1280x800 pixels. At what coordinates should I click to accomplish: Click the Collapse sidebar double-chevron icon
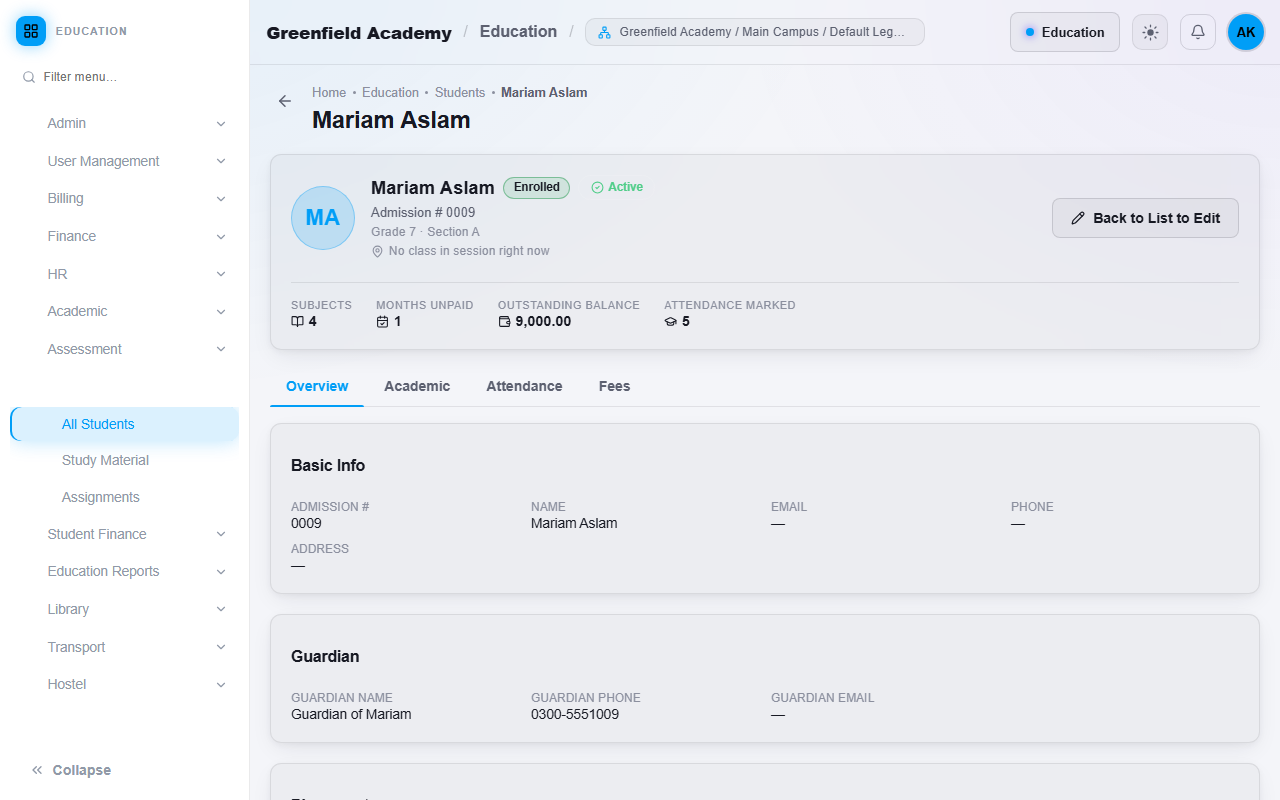pyautogui.click(x=37, y=770)
